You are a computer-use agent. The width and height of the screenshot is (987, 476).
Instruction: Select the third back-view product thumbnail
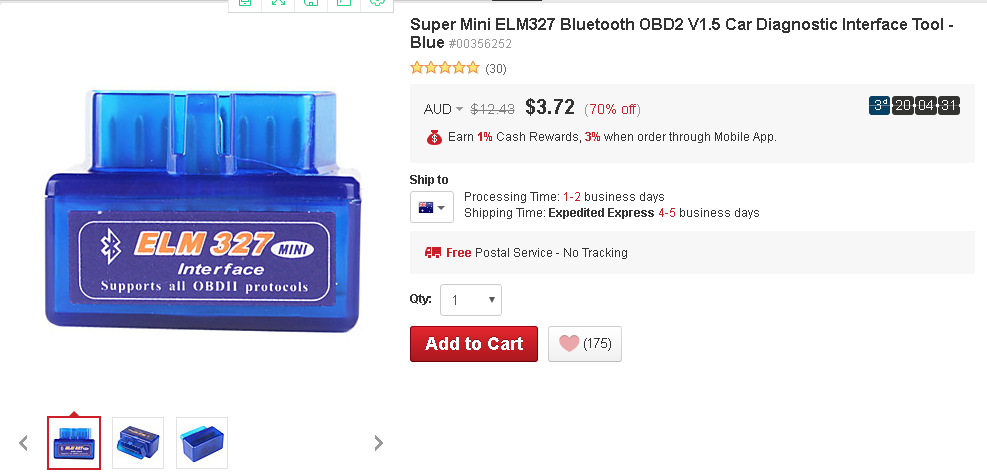tap(202, 442)
